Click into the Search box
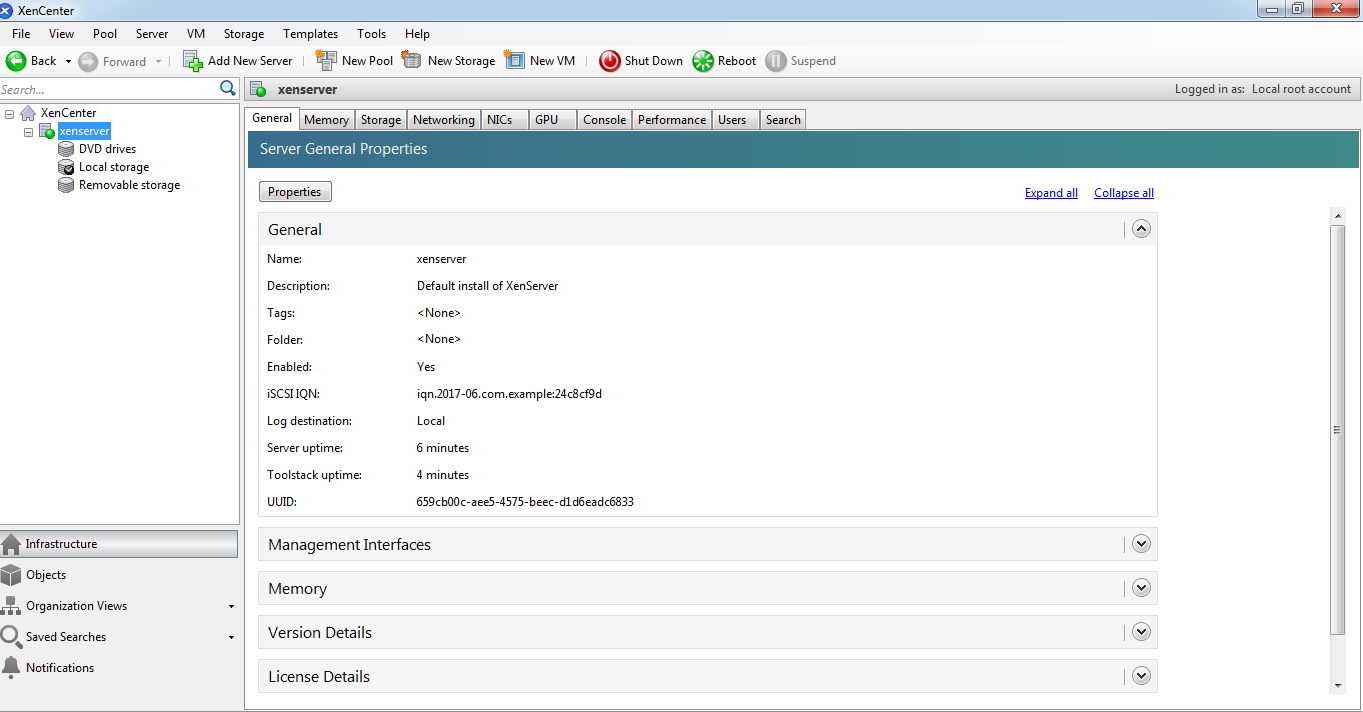The height and width of the screenshot is (712, 1363). click(109, 89)
